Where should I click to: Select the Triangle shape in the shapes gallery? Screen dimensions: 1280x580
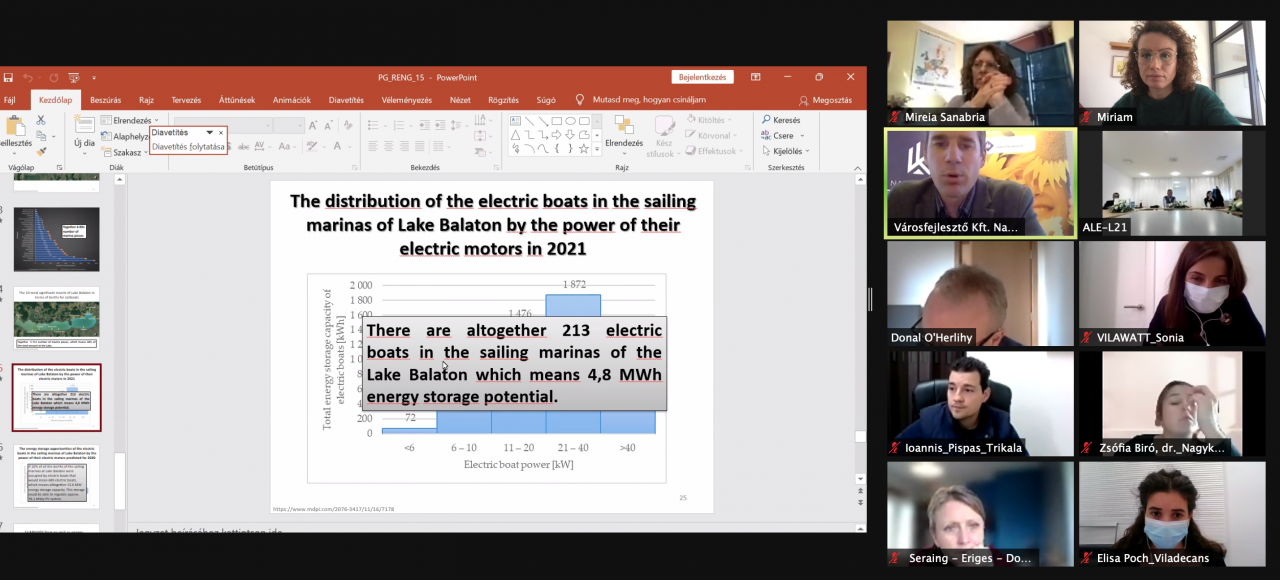coord(516,135)
